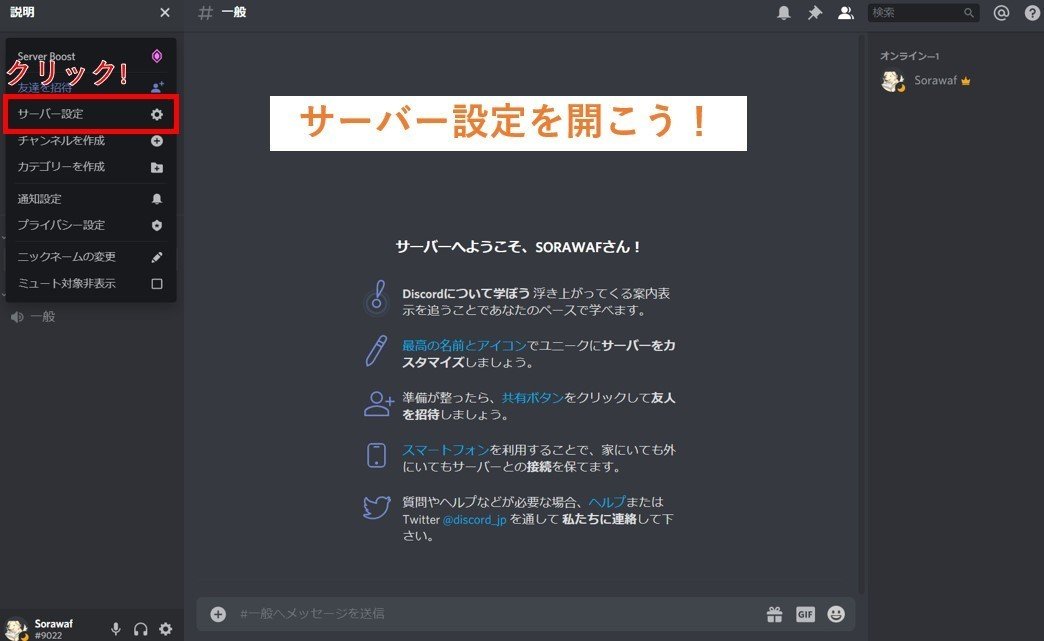
Task: Click the サーバー設定 gear icon
Action: coord(156,114)
